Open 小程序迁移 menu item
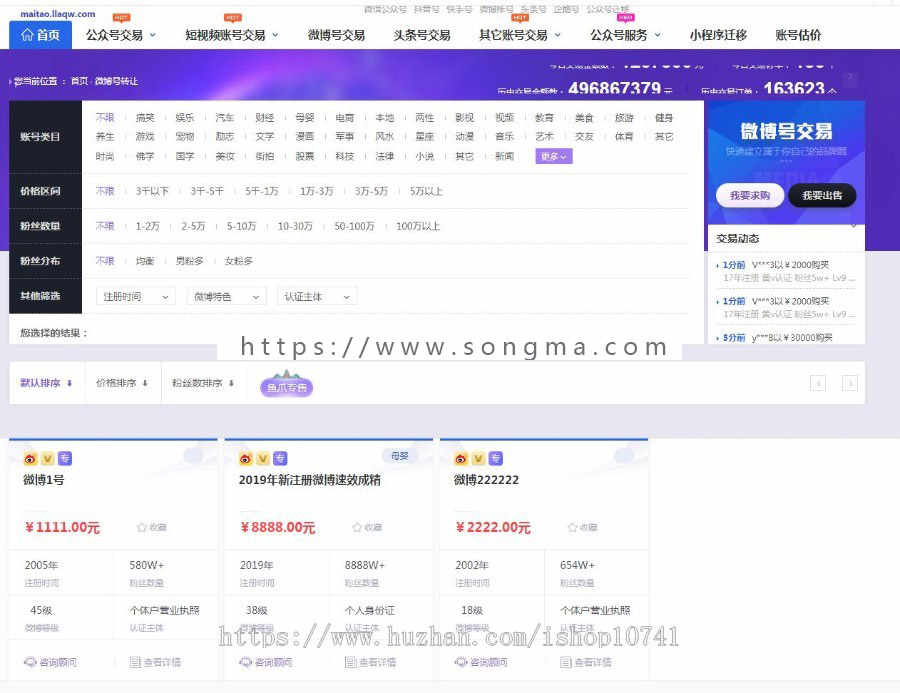Screen dimensions: 900x693 pos(718,35)
